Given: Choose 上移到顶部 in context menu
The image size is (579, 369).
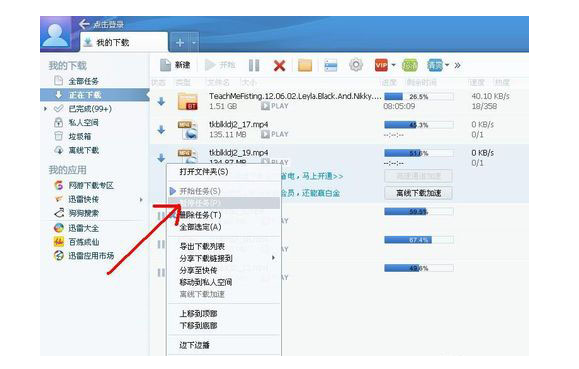Looking at the screenshot, I should (x=223, y=314).
